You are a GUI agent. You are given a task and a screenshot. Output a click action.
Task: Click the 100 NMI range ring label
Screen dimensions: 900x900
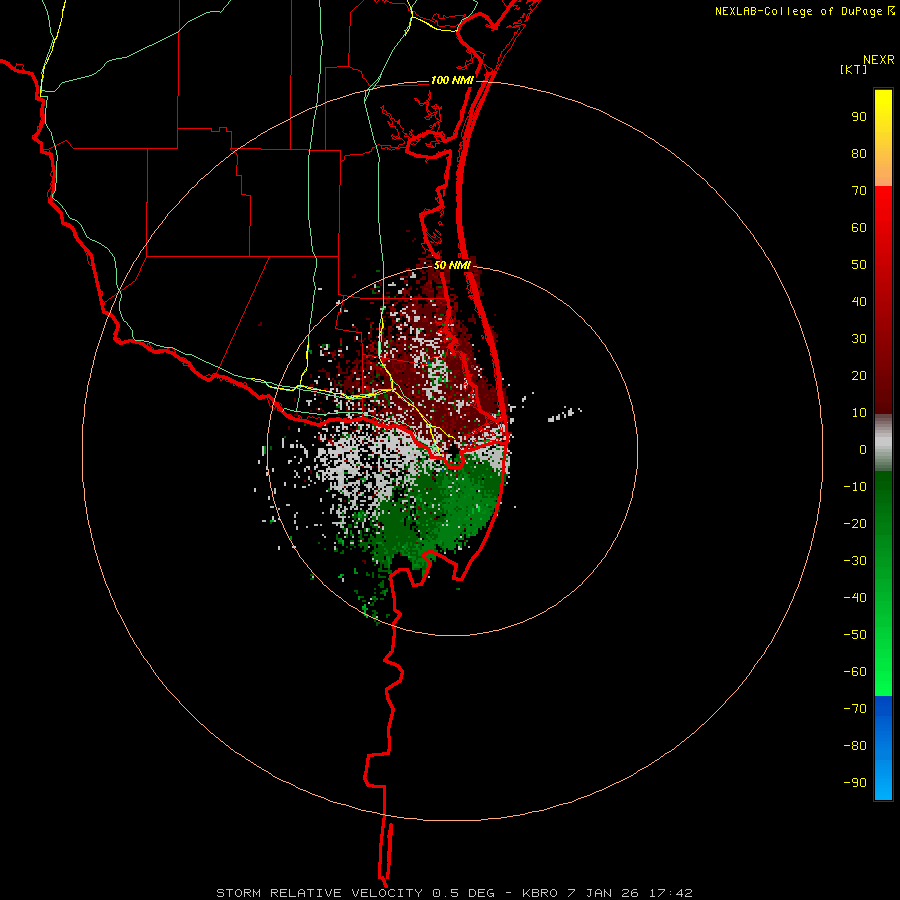pos(452,80)
